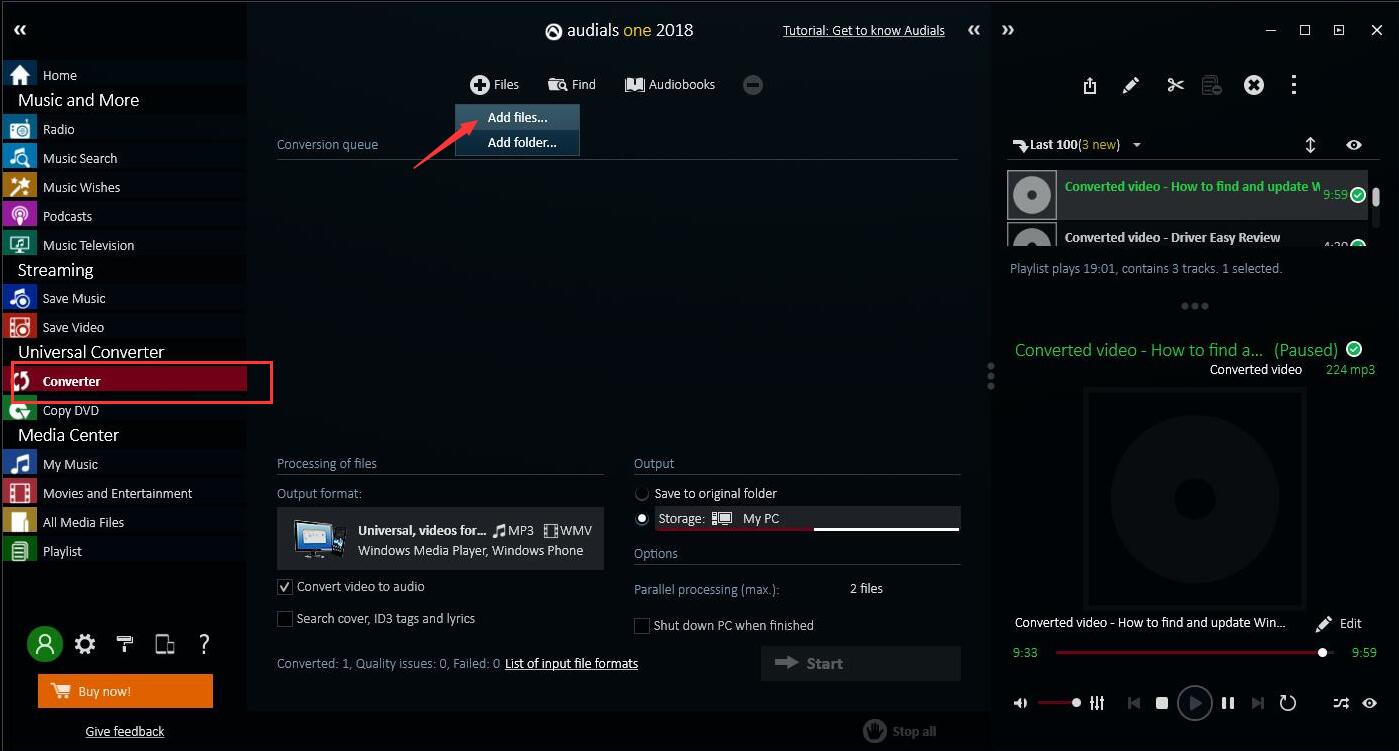Enable Convert video to audio

pyautogui.click(x=285, y=586)
